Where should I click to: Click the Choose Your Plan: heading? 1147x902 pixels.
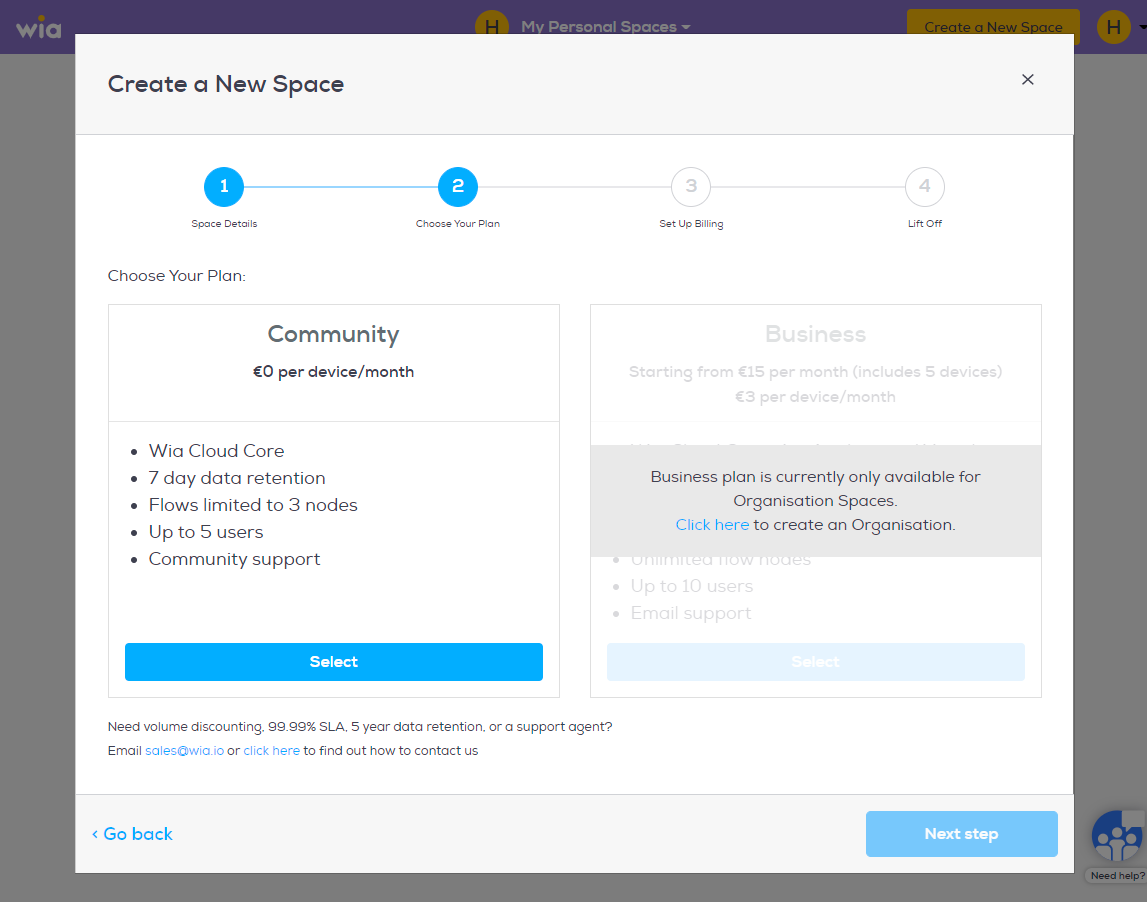176,276
